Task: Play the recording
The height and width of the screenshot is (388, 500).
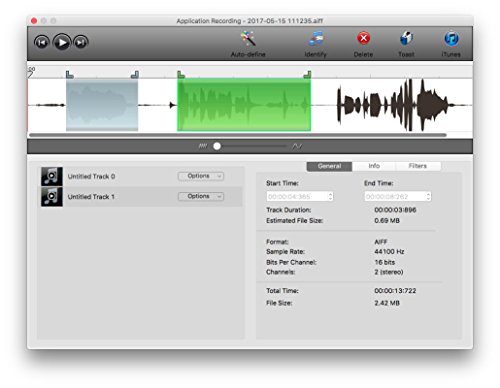Action: click(x=62, y=42)
